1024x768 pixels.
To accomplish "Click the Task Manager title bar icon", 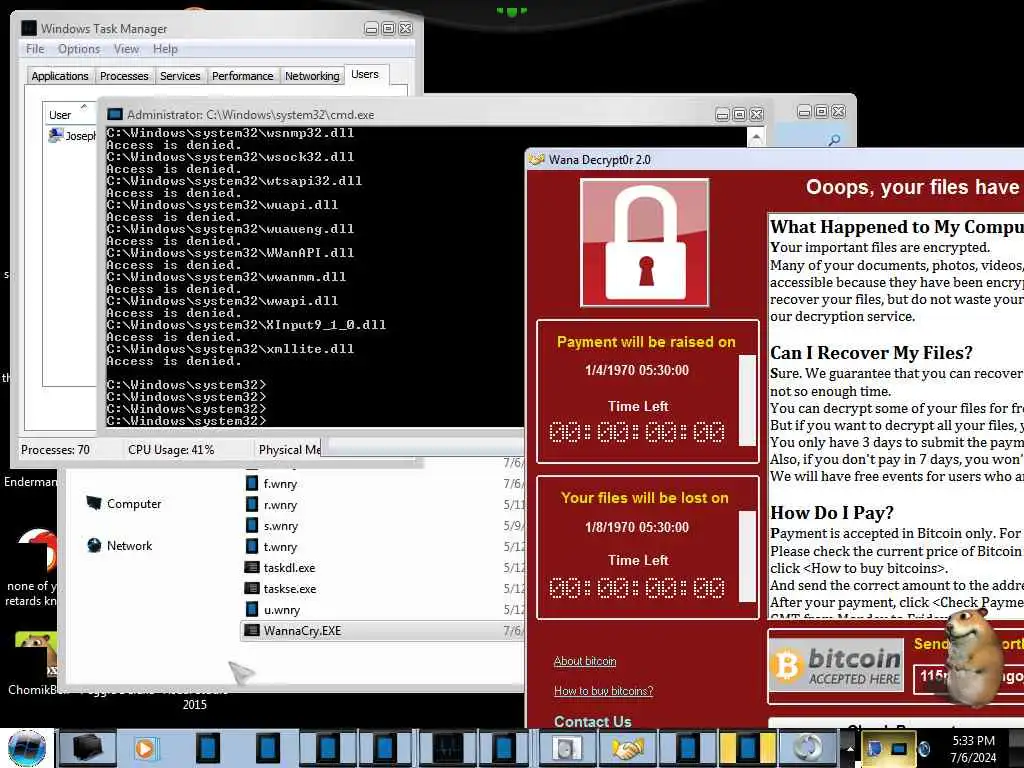I will 29,28.
